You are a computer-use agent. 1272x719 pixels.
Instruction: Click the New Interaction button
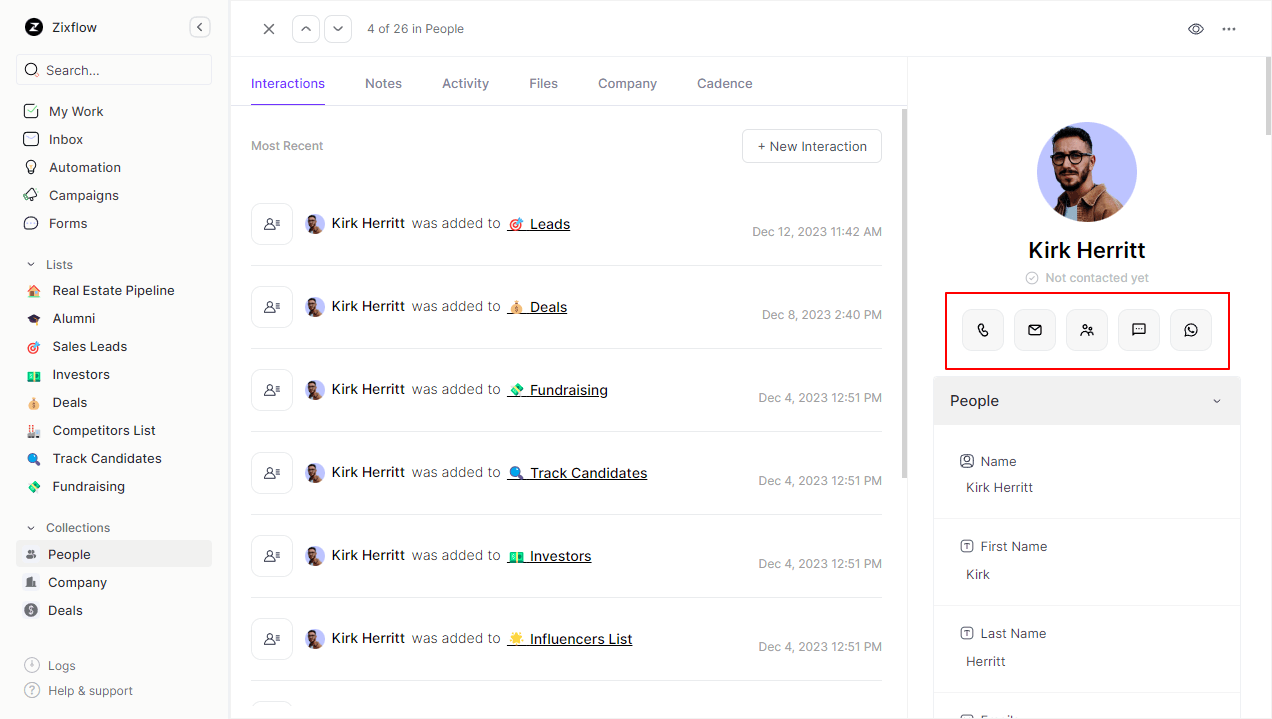pos(811,146)
